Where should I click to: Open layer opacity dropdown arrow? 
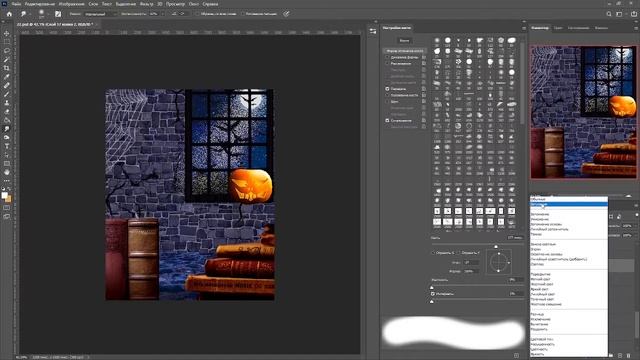637,226
